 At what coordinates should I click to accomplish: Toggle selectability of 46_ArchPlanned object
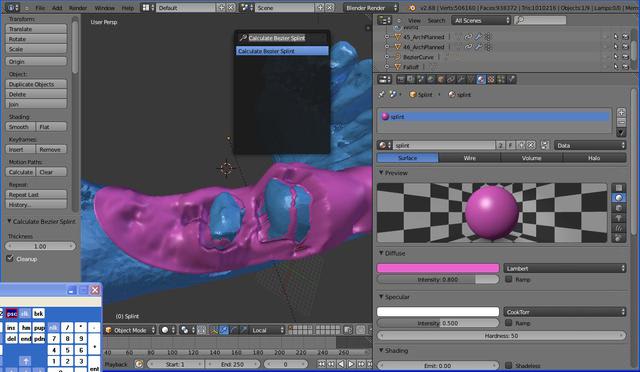click(x=616, y=47)
